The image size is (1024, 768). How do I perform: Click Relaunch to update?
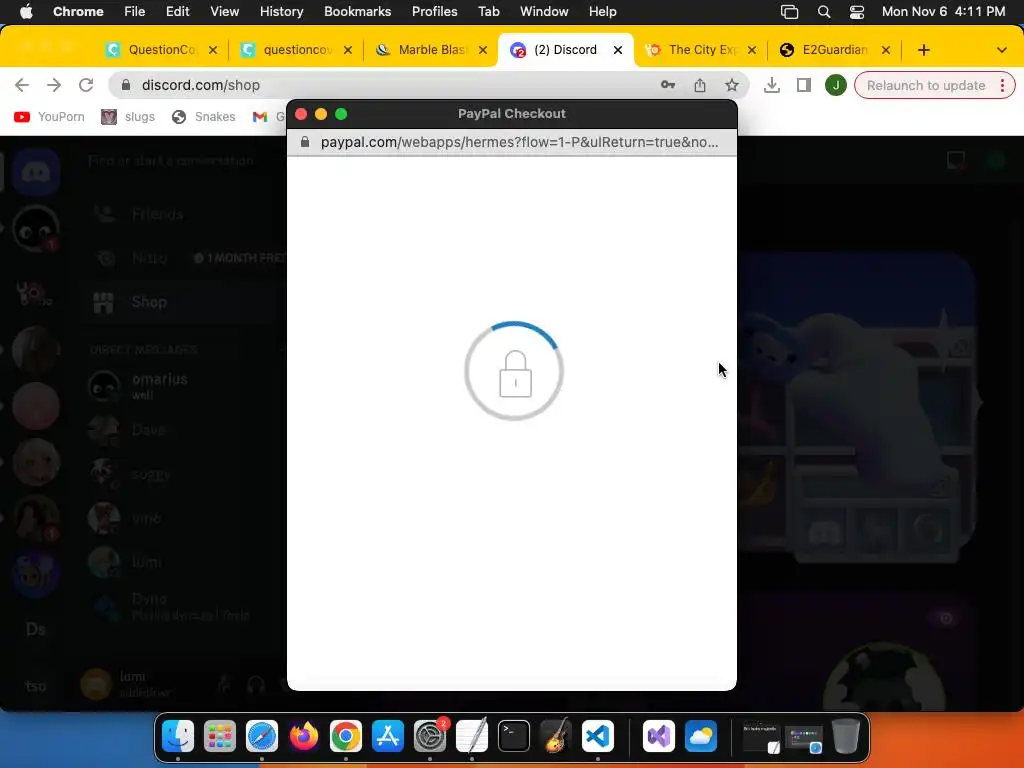point(925,86)
